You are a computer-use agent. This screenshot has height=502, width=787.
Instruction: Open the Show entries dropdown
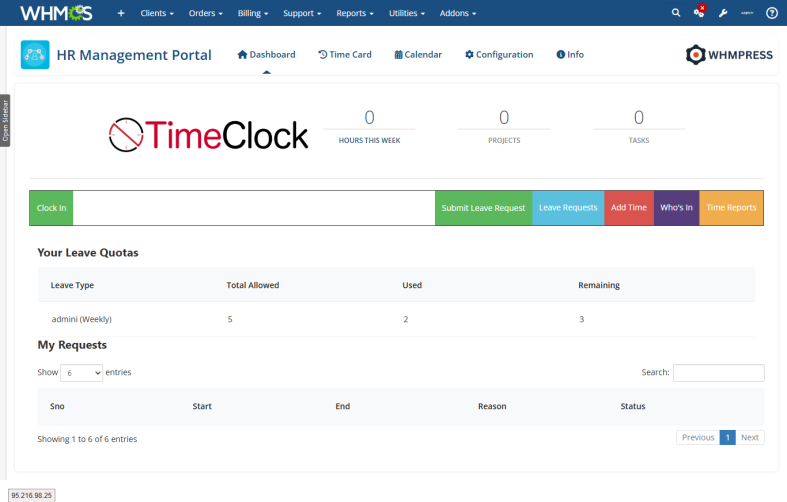[81, 373]
